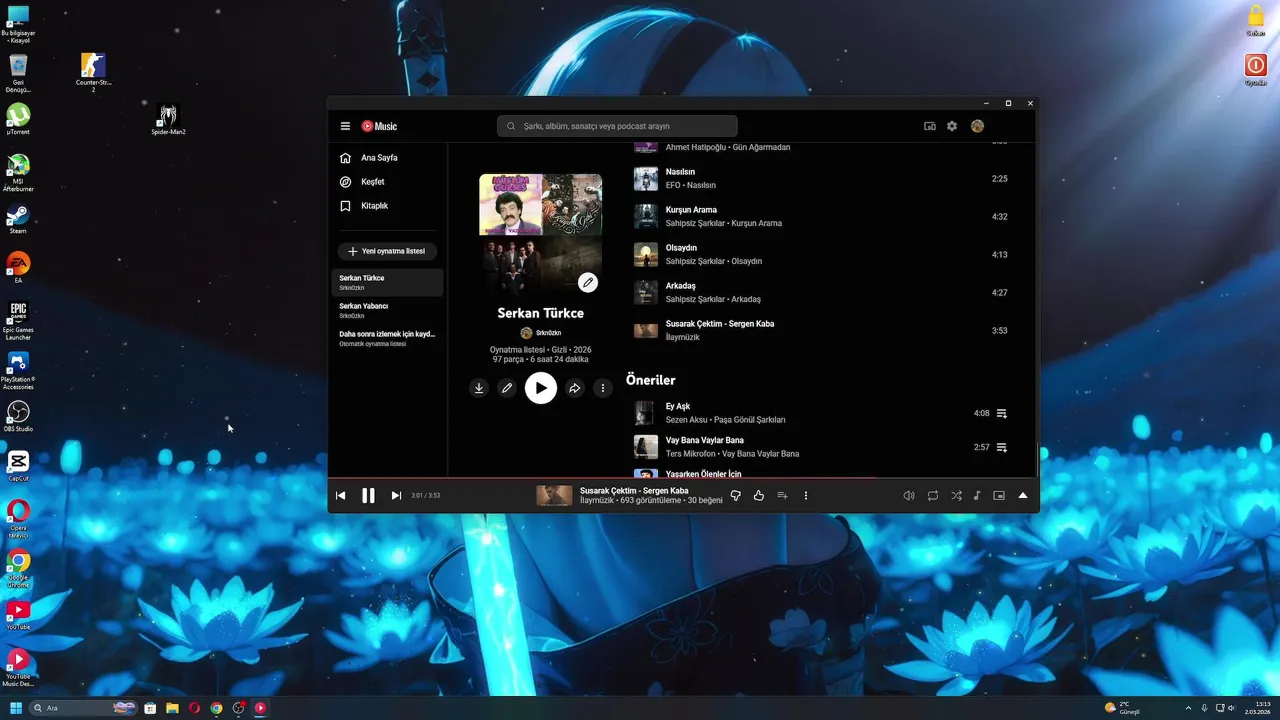
Task: Open EFO artist link on Nasılsın row
Action: (673, 185)
